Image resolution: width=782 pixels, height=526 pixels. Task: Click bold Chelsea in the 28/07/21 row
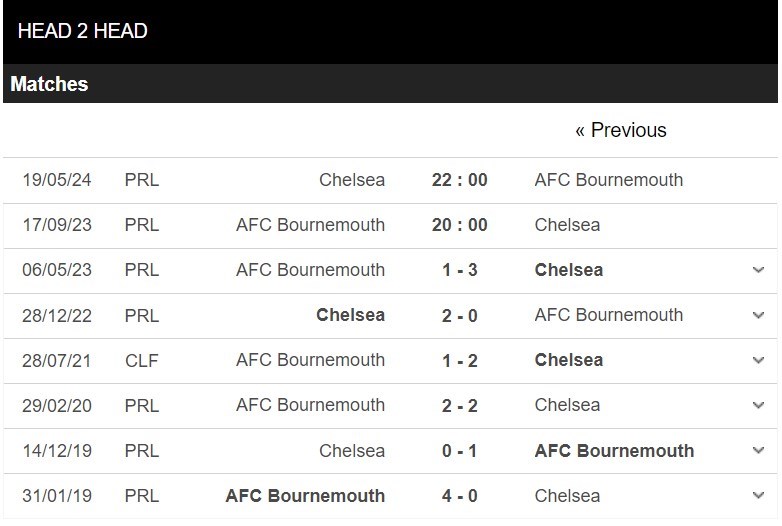(x=569, y=360)
